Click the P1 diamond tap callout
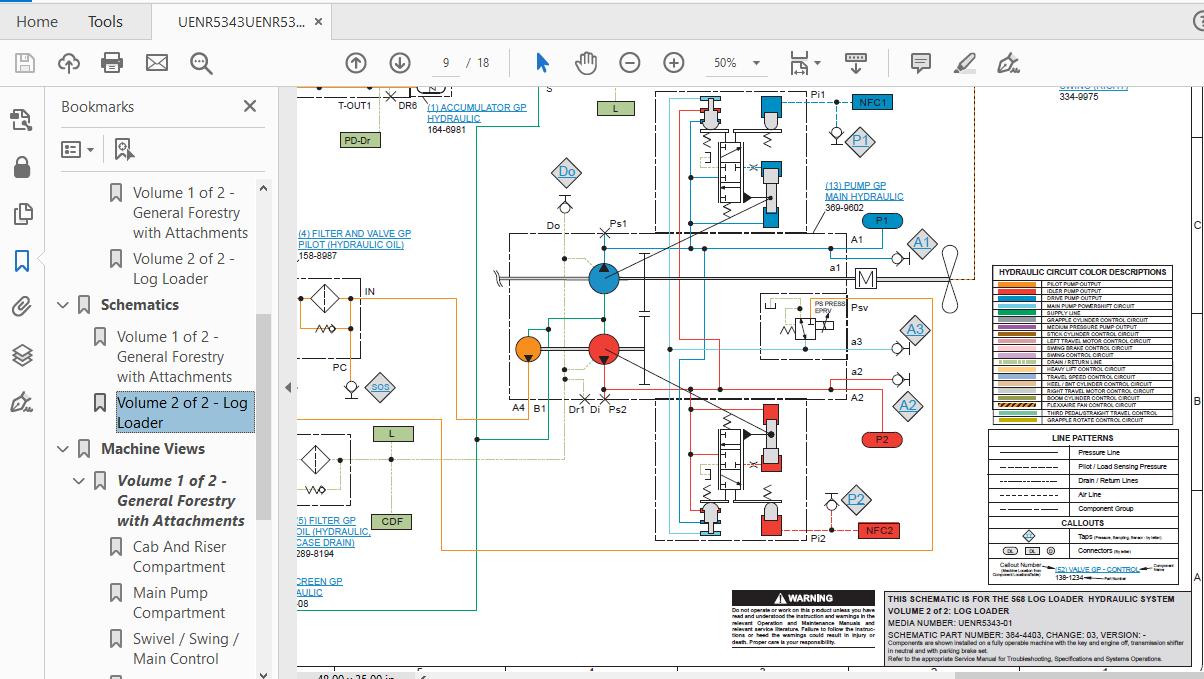 coord(860,141)
